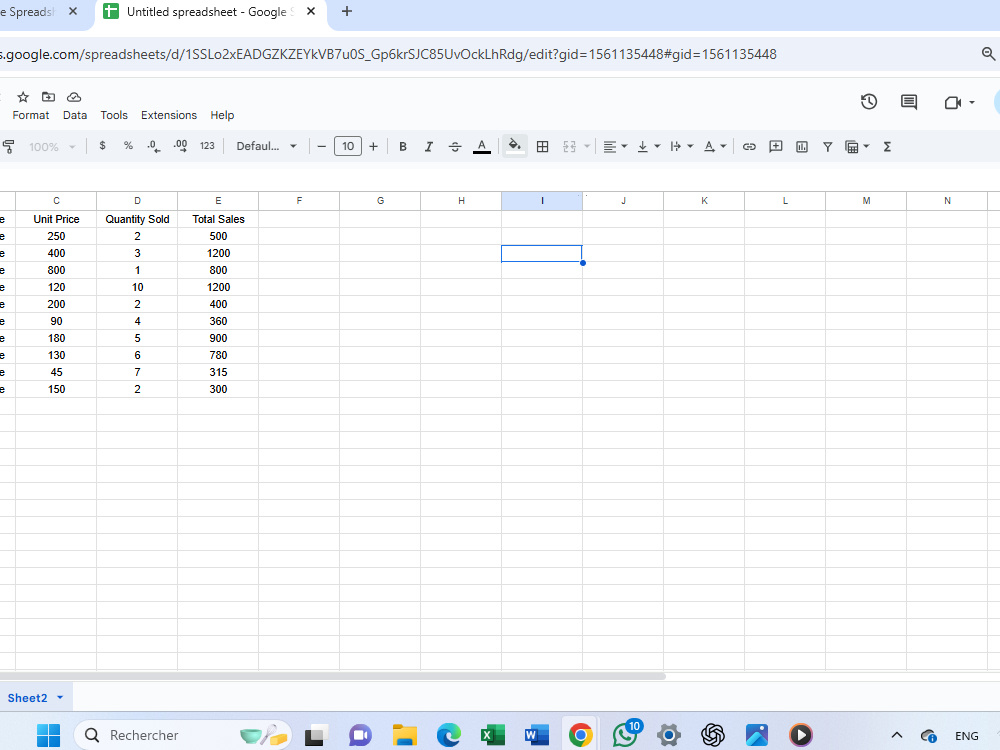The image size is (1000, 750).
Task: Toggle italic formatting
Action: click(429, 147)
